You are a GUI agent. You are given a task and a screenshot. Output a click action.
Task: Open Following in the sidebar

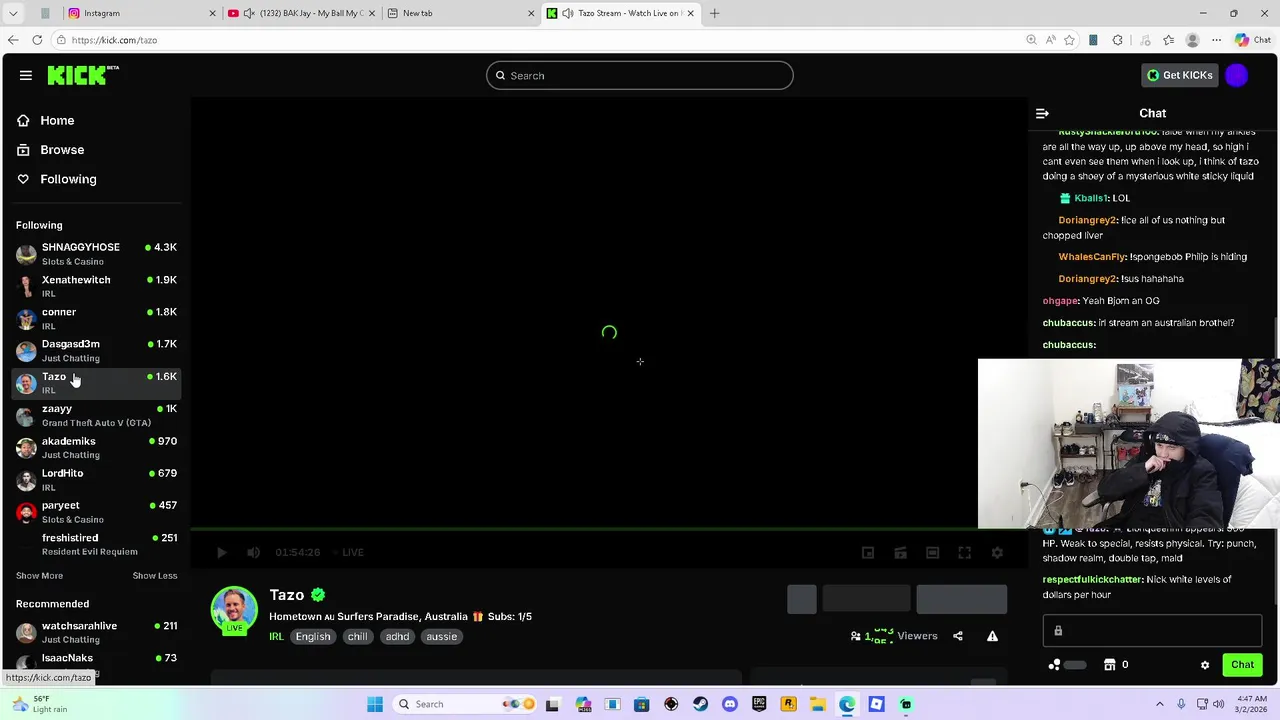tap(68, 179)
